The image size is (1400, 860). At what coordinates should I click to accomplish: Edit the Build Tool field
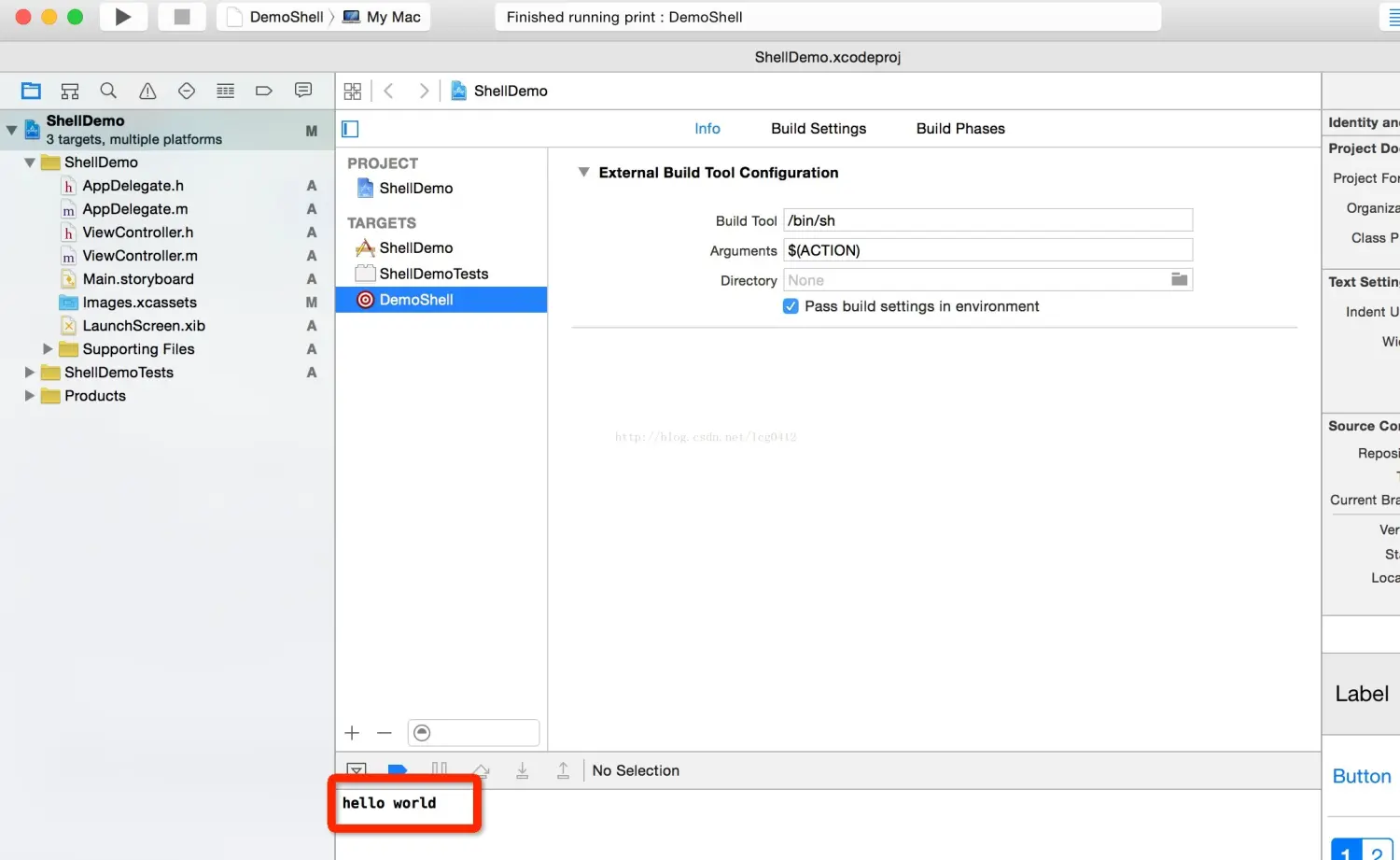tap(987, 220)
